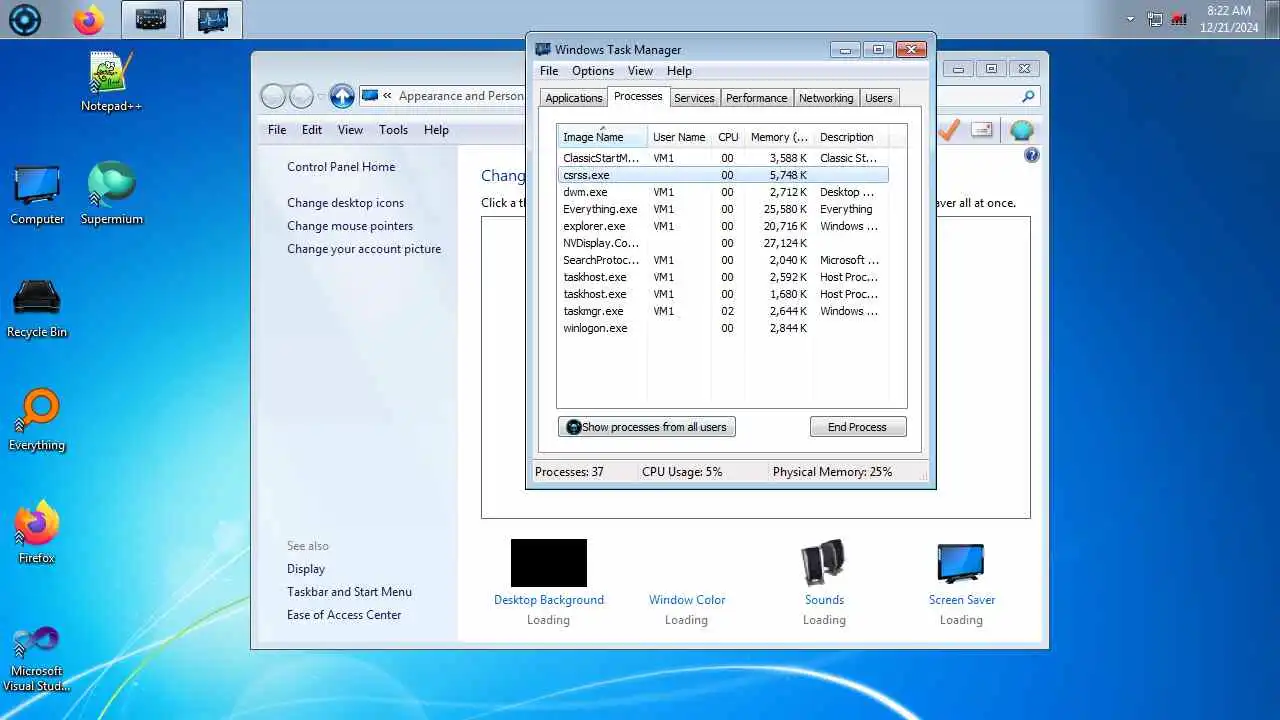Open Change mouse pointers link
The image size is (1280, 720).
point(350,226)
